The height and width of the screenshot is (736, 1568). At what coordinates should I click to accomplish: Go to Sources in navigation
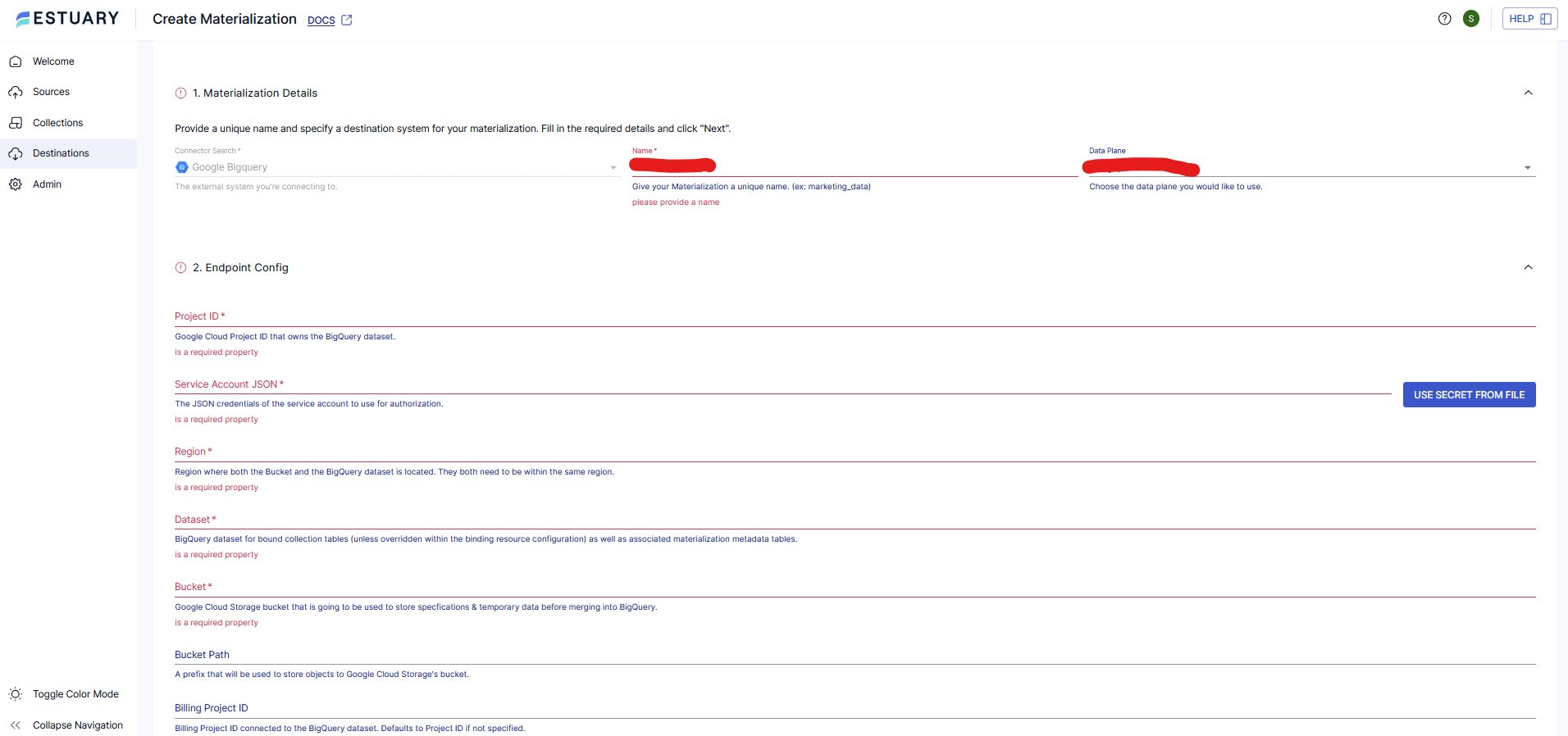point(68,92)
